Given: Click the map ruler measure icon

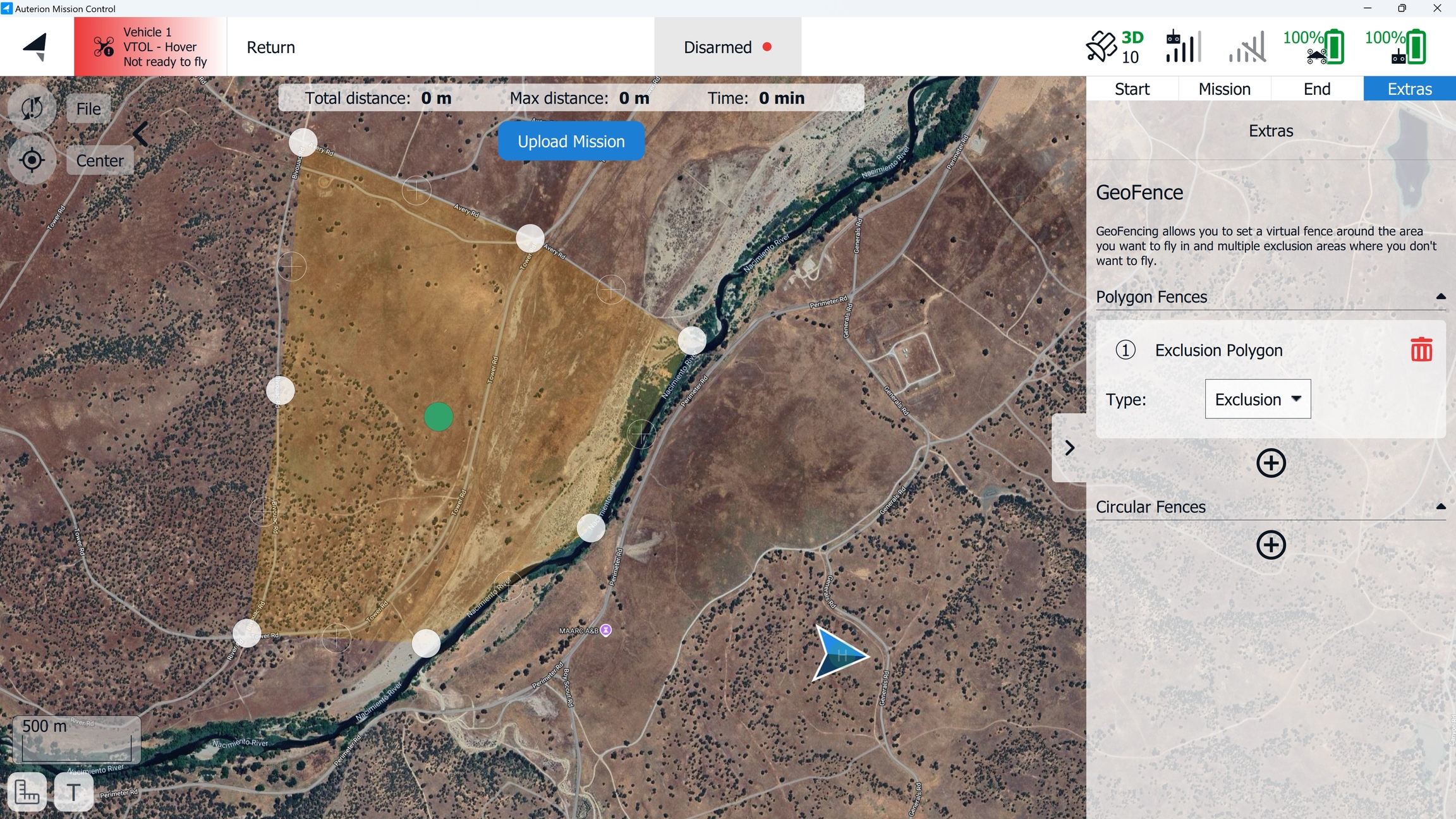Looking at the screenshot, I should coord(27,791).
